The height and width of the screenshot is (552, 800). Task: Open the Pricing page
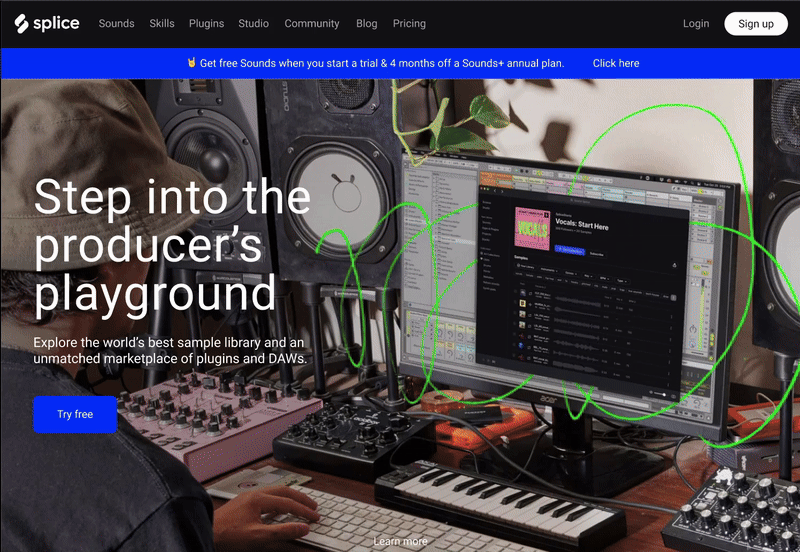click(409, 23)
